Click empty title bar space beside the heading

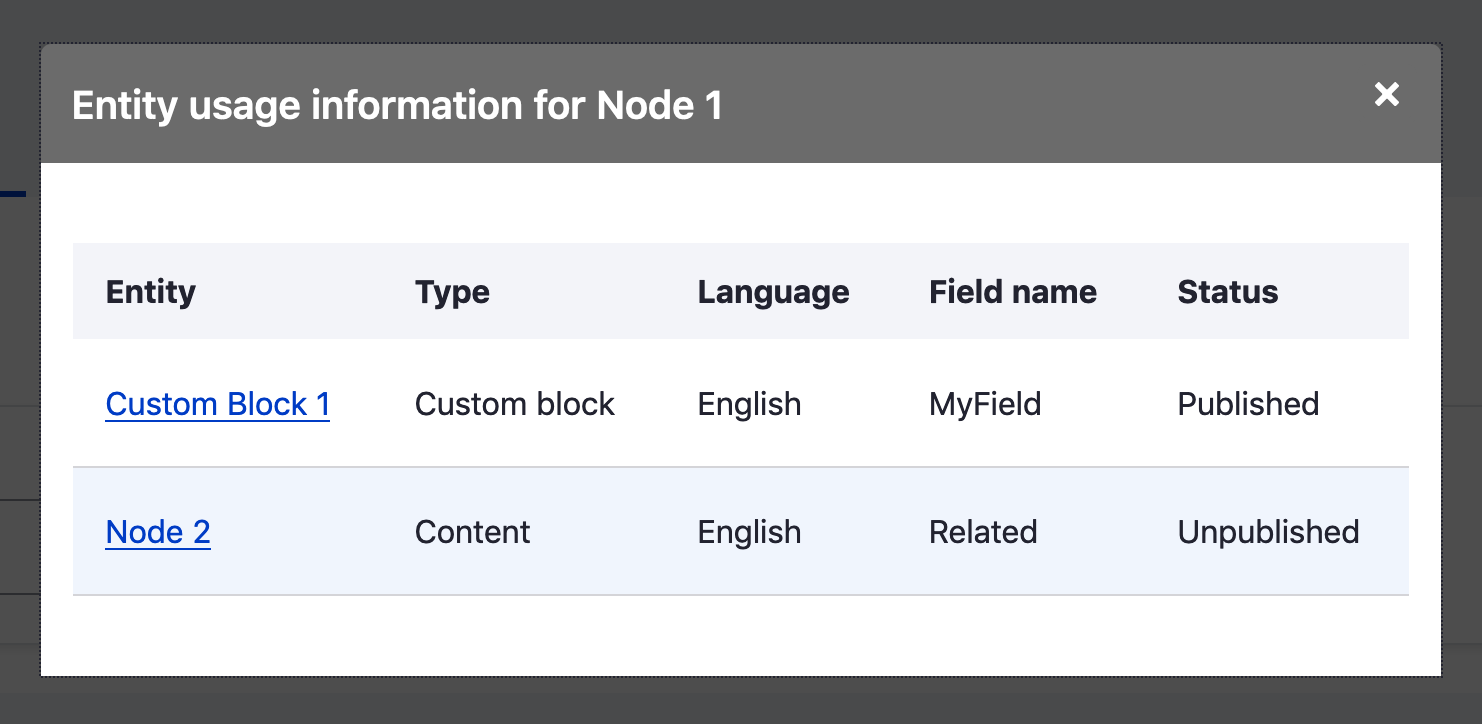pos(1040,106)
